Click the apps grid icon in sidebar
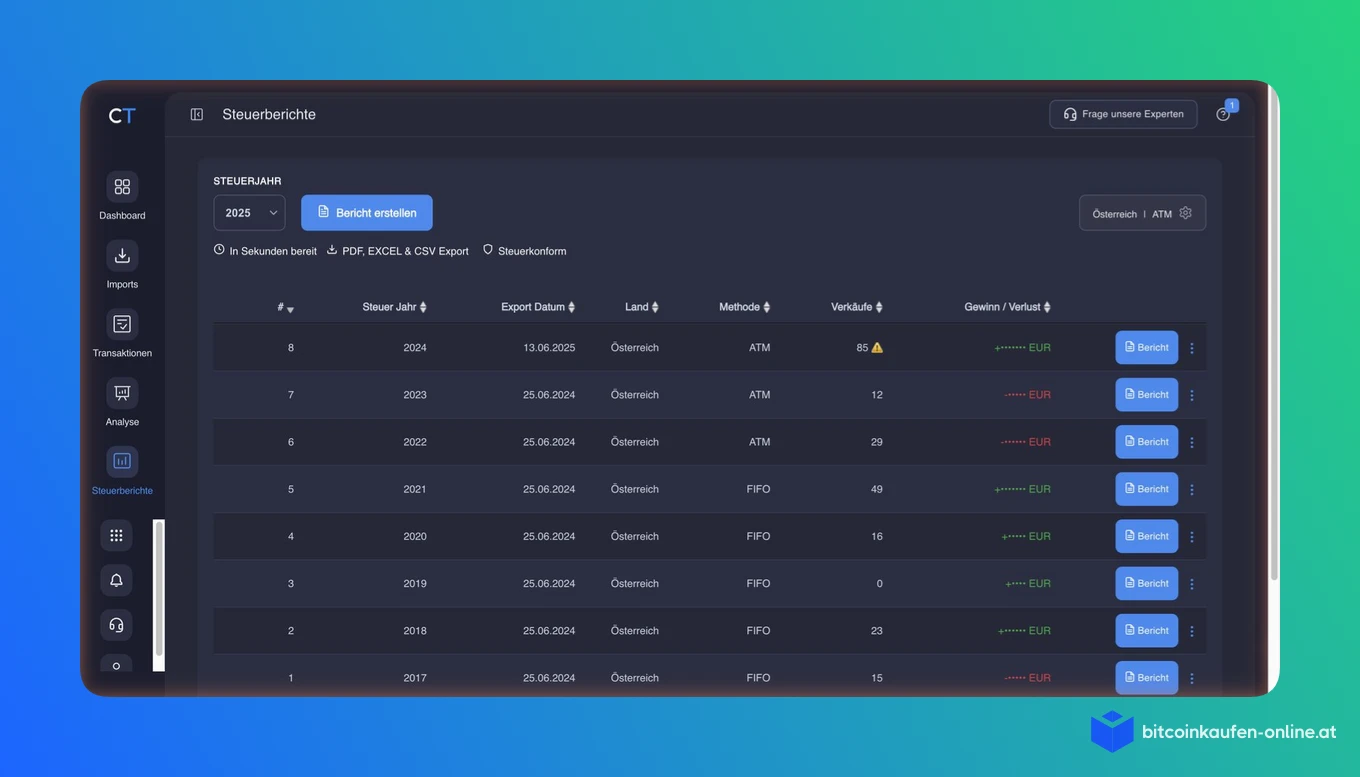 pyautogui.click(x=116, y=535)
